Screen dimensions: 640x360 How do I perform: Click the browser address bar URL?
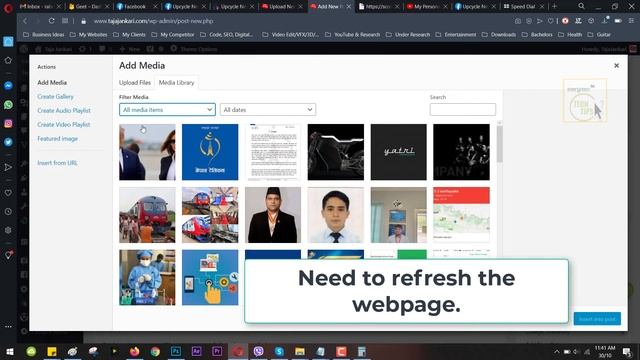click(x=153, y=21)
